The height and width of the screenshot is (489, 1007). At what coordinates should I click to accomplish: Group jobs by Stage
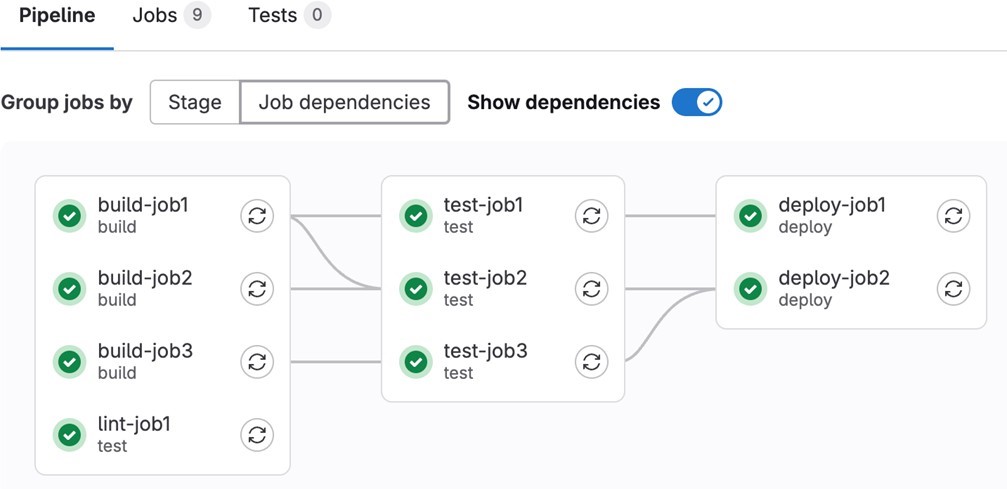coord(195,102)
